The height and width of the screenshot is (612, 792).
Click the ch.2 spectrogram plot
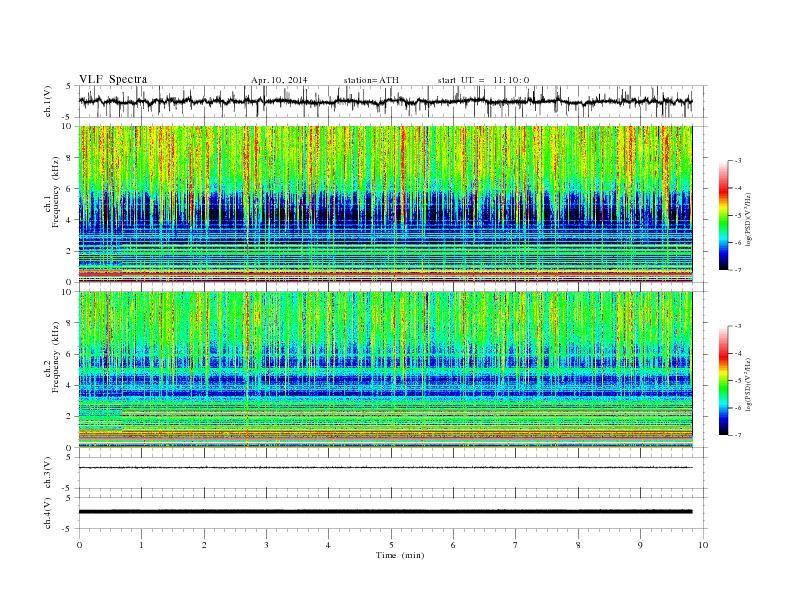click(385, 370)
